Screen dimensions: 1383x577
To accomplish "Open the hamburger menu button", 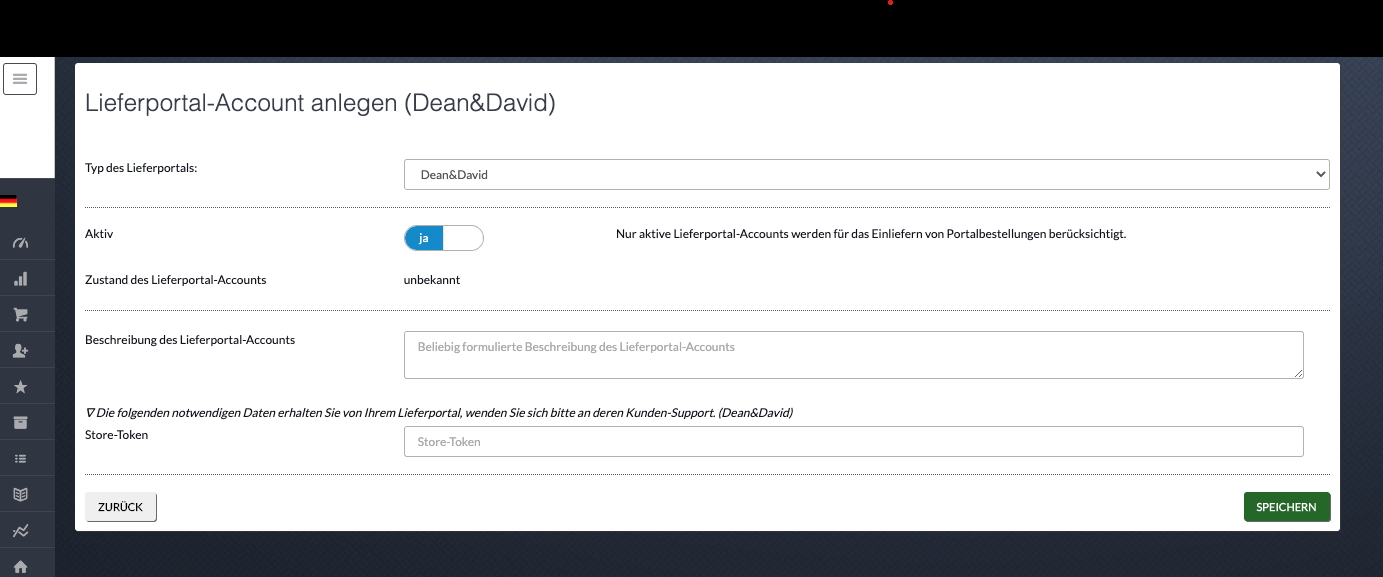I will [20, 79].
